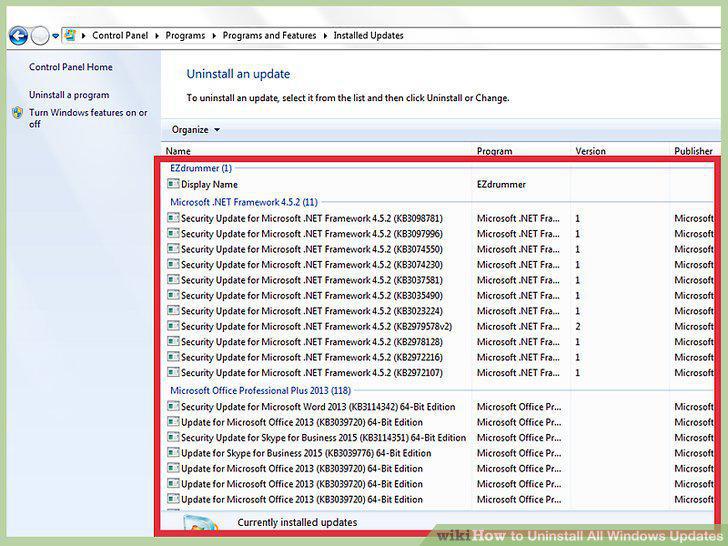Click icon of KB3097996 update
728x546 pixels.
coord(173,233)
